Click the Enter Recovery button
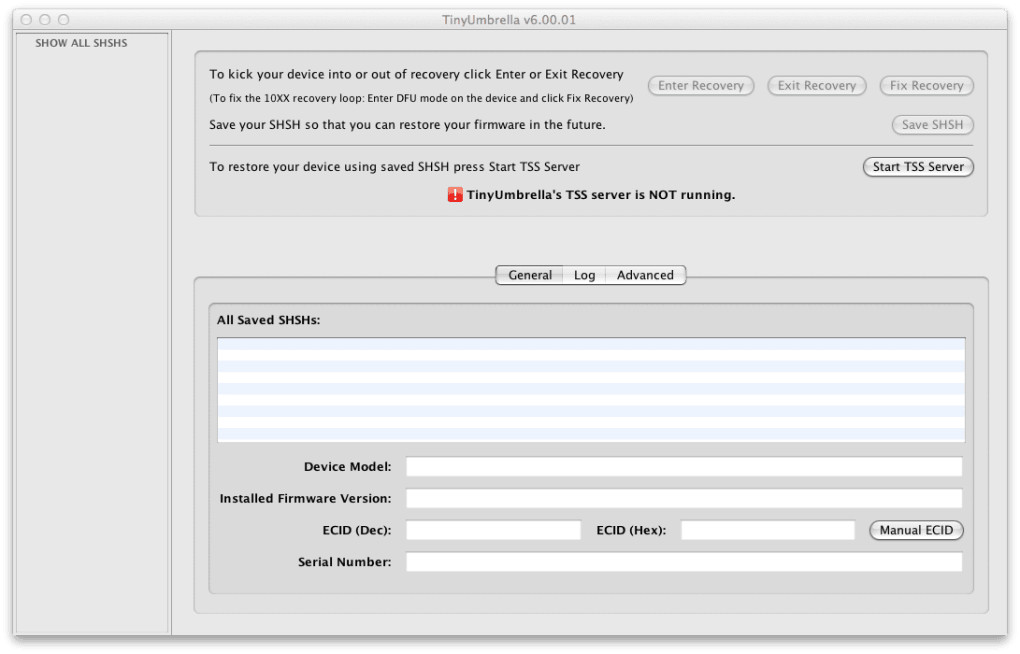This screenshot has height=654, width=1020. click(x=701, y=85)
